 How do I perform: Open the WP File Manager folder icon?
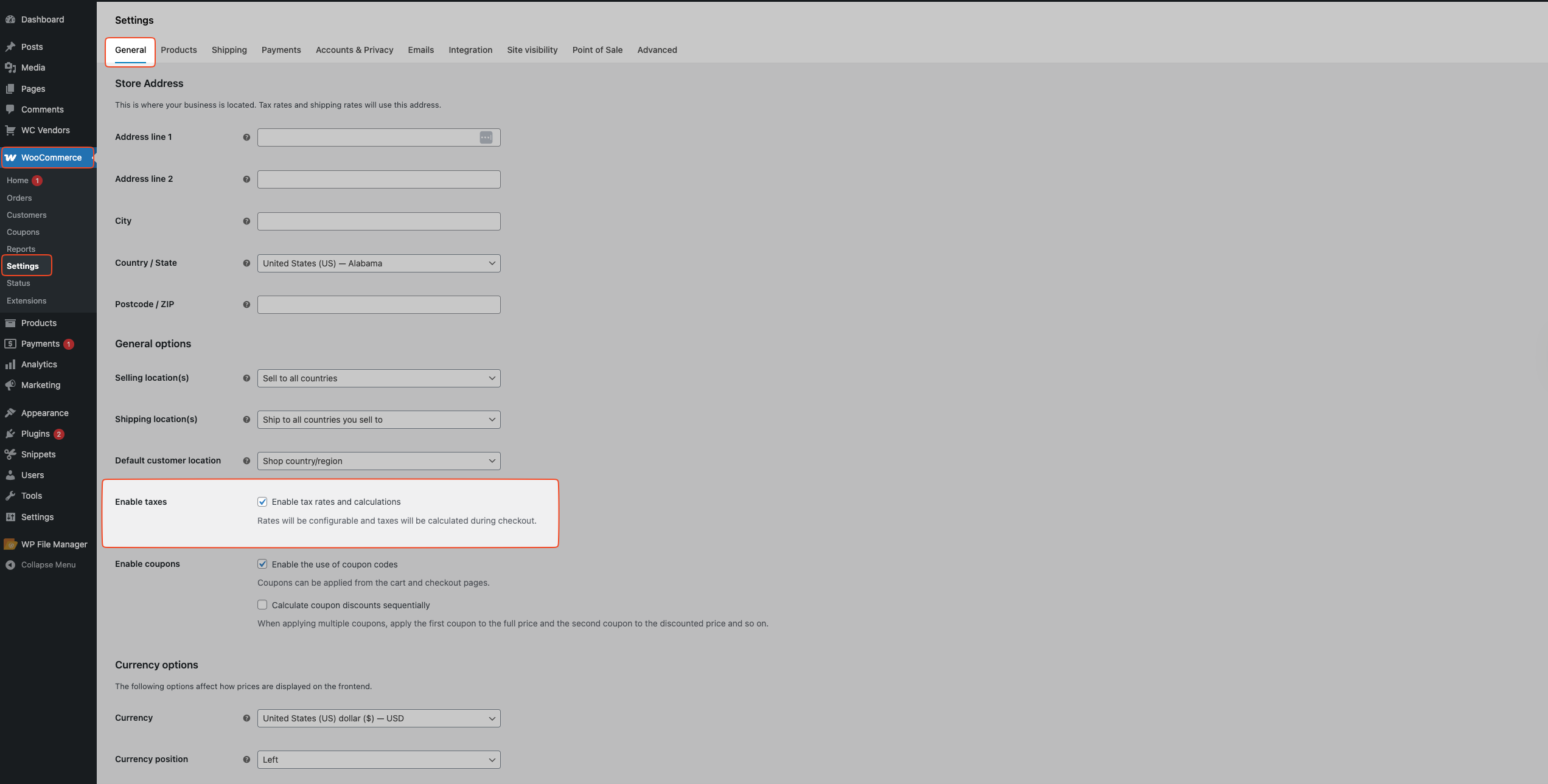pos(10,544)
